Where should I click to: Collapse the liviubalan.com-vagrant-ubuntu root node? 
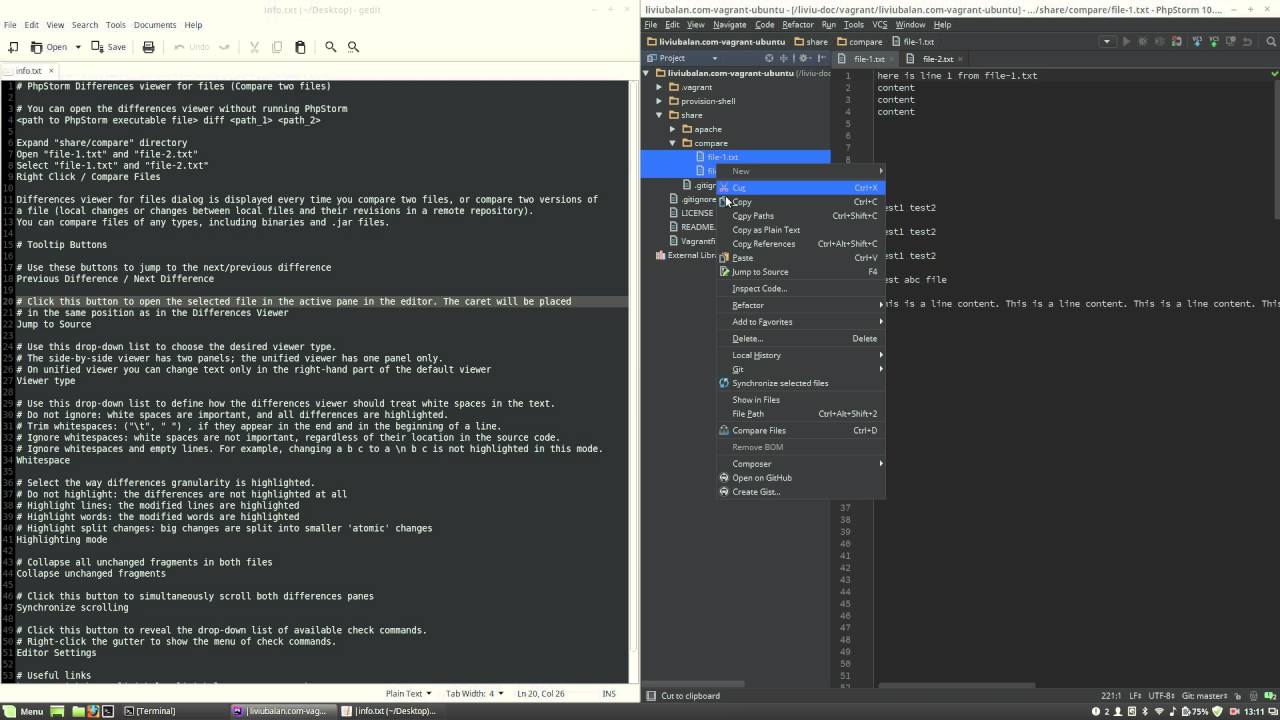click(x=646, y=73)
